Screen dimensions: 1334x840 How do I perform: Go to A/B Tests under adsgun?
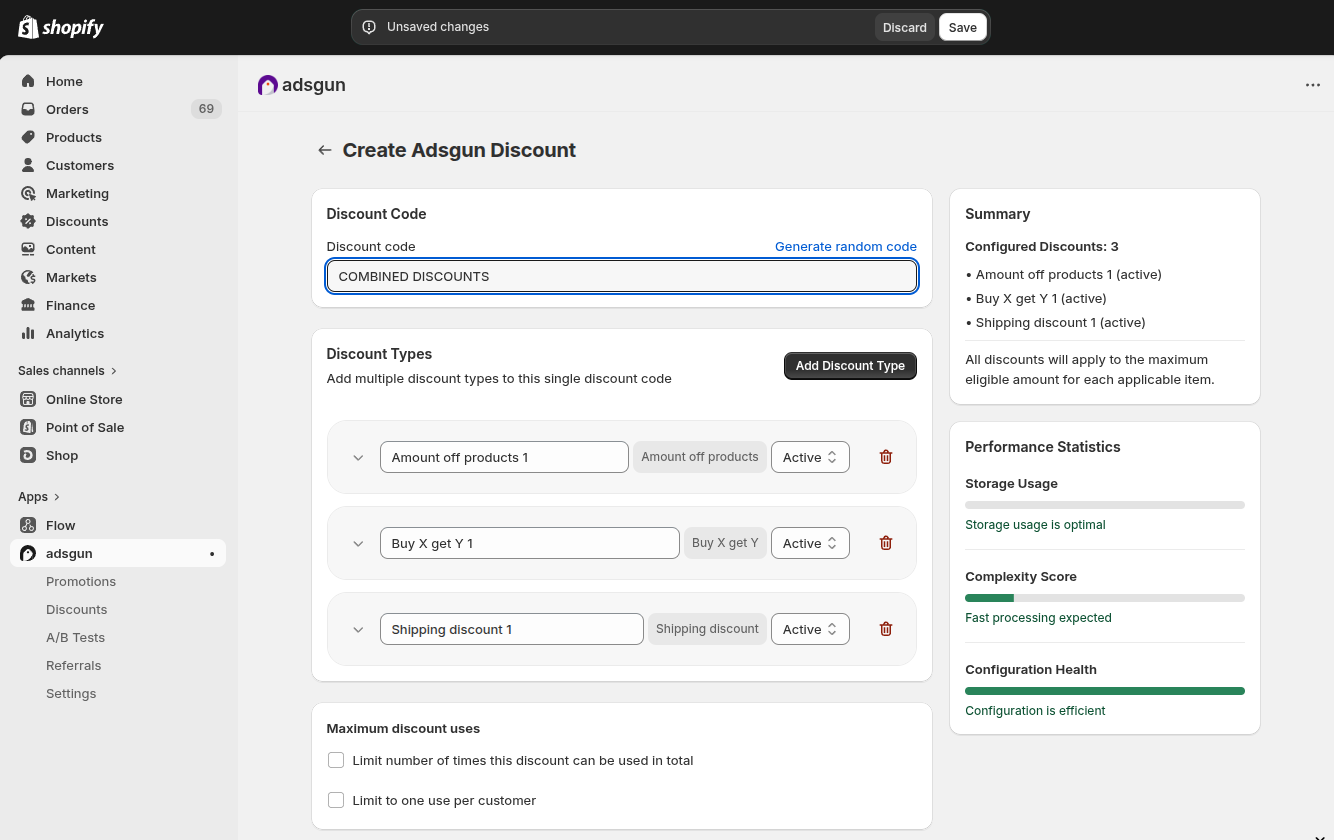[x=75, y=637]
